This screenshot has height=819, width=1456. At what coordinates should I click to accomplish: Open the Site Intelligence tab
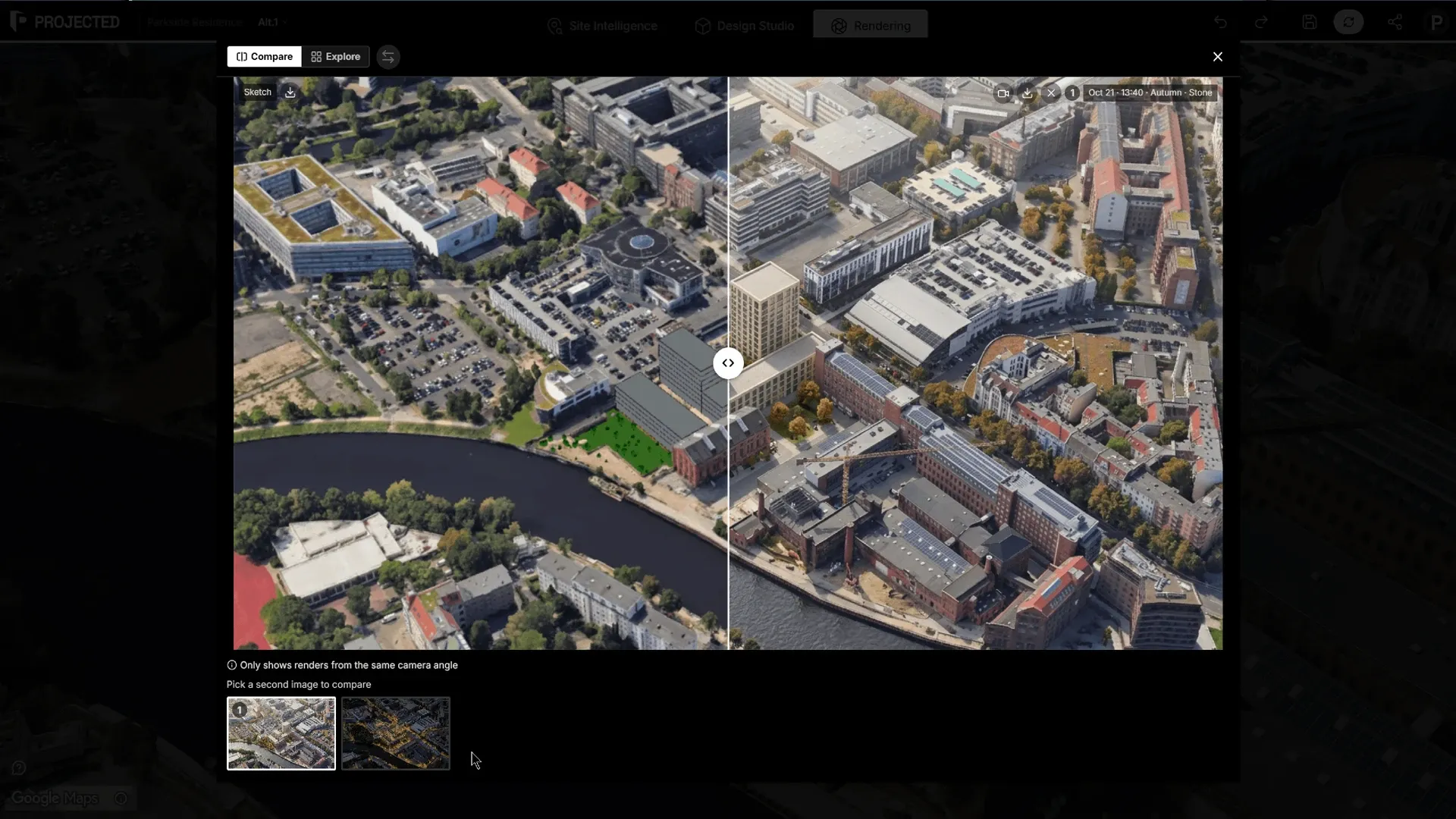point(602,26)
